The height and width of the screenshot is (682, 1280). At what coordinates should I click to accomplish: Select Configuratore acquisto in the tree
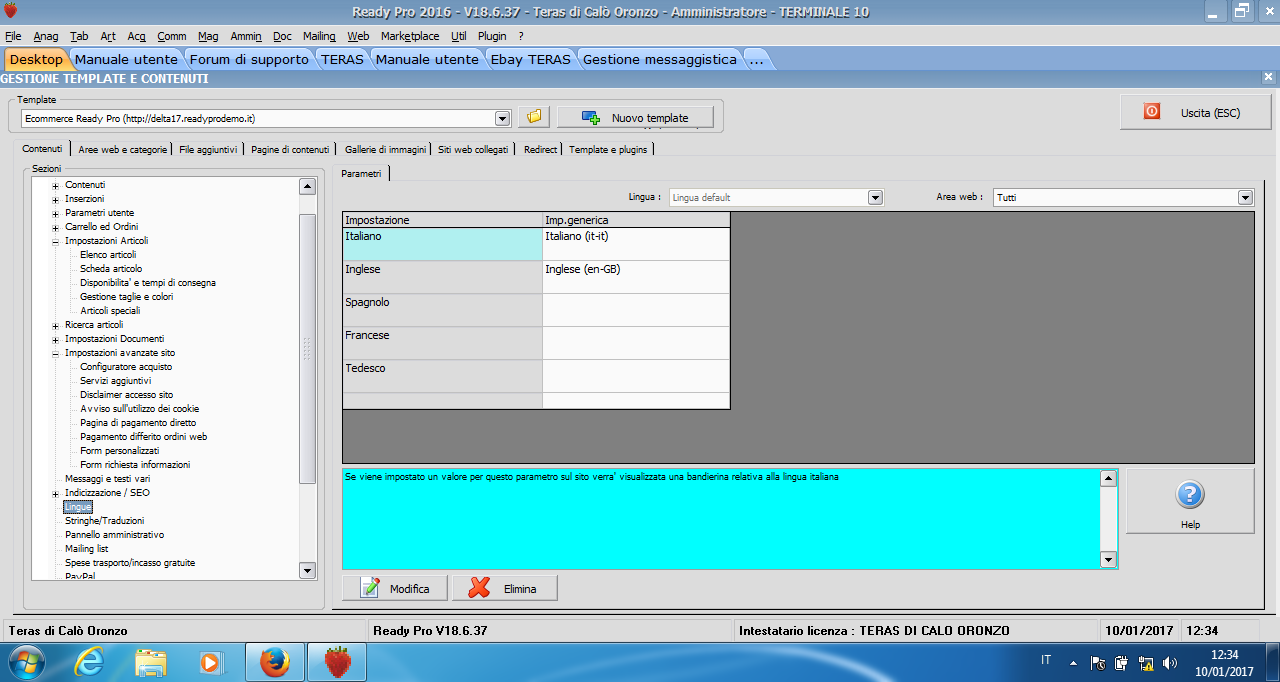pyautogui.click(x=126, y=367)
